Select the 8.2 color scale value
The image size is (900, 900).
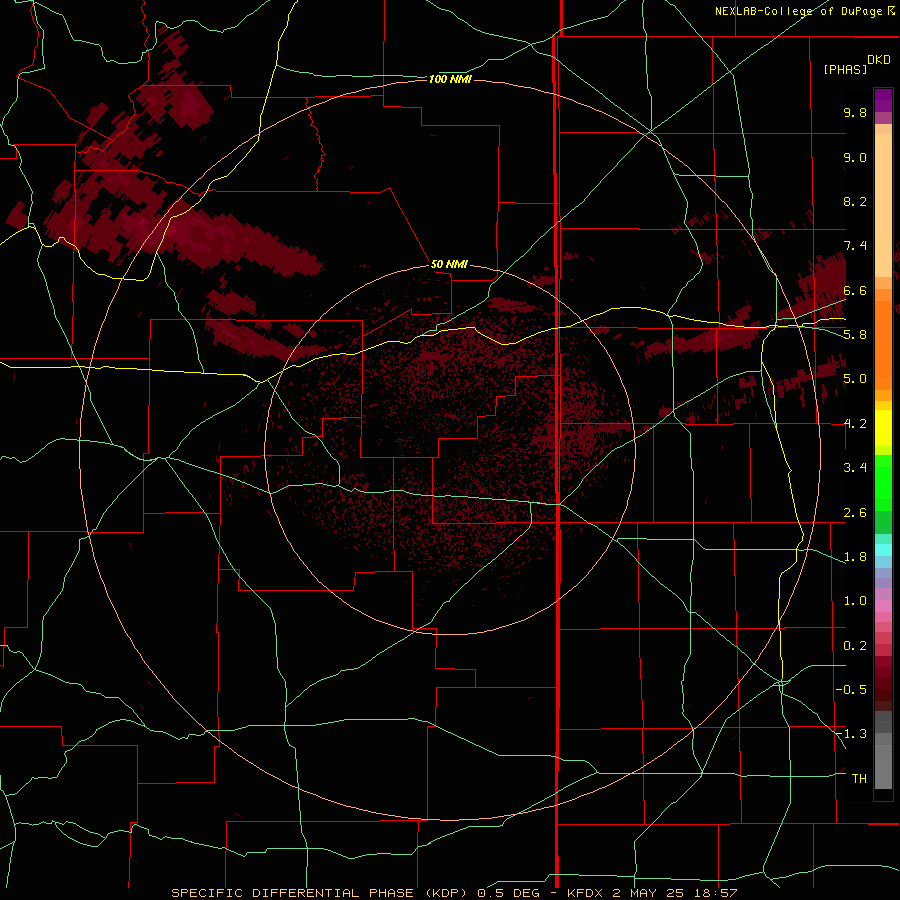(855, 201)
